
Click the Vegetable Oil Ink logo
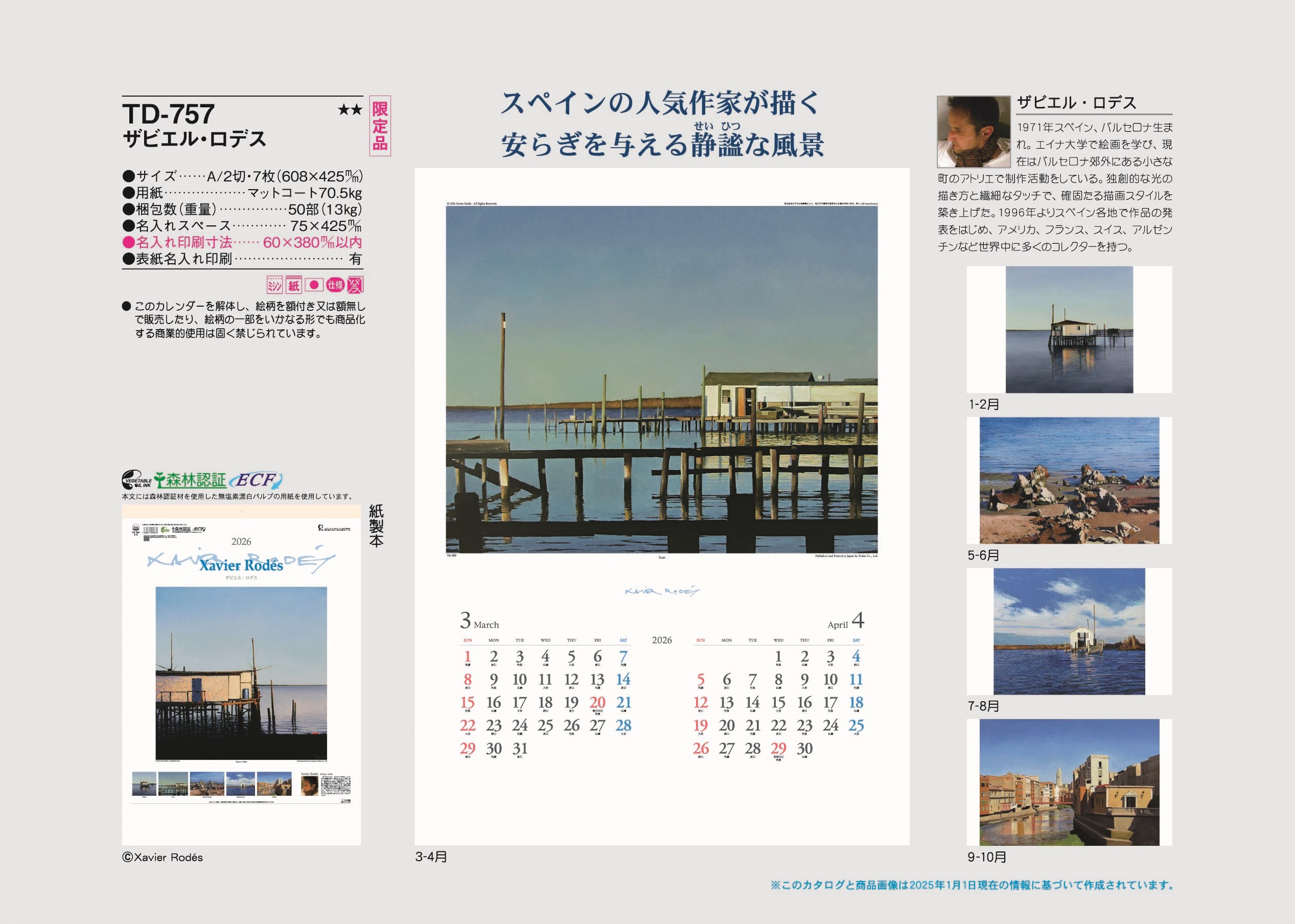pos(137,480)
